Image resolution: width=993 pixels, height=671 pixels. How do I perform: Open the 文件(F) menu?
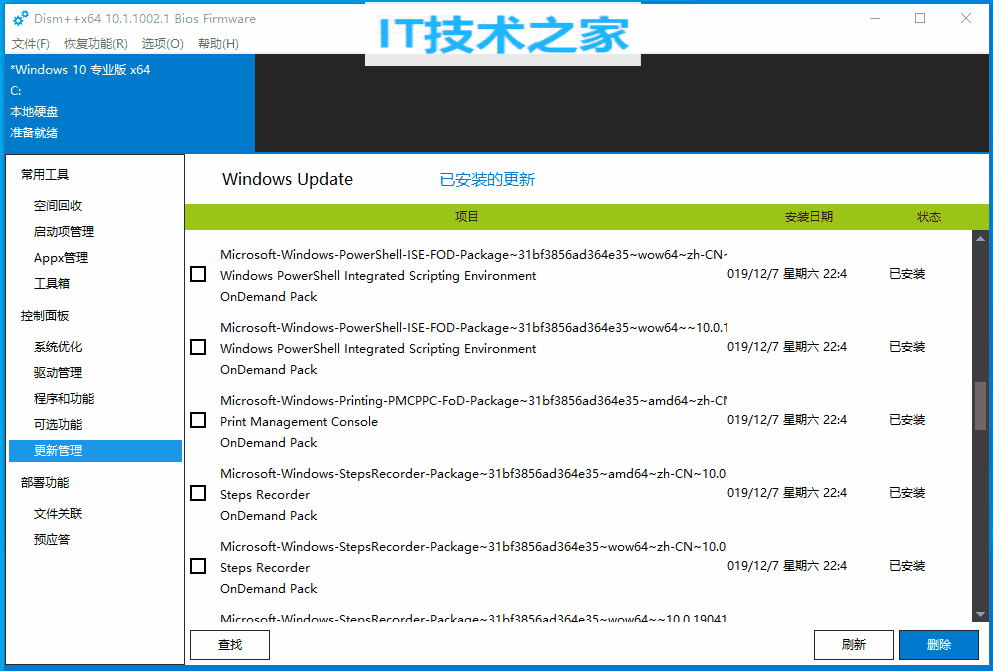(x=30, y=44)
